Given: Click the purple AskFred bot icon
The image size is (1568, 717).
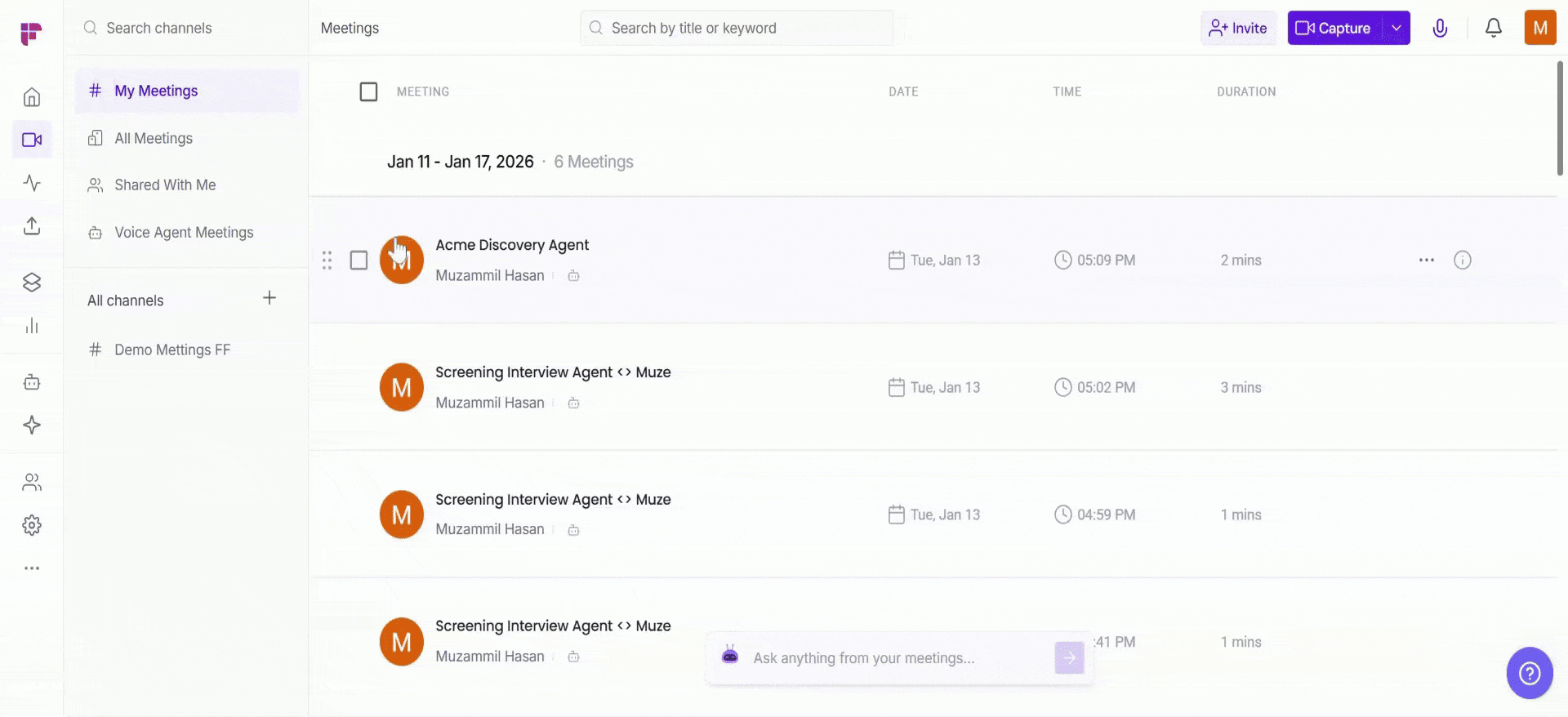Looking at the screenshot, I should [730, 654].
